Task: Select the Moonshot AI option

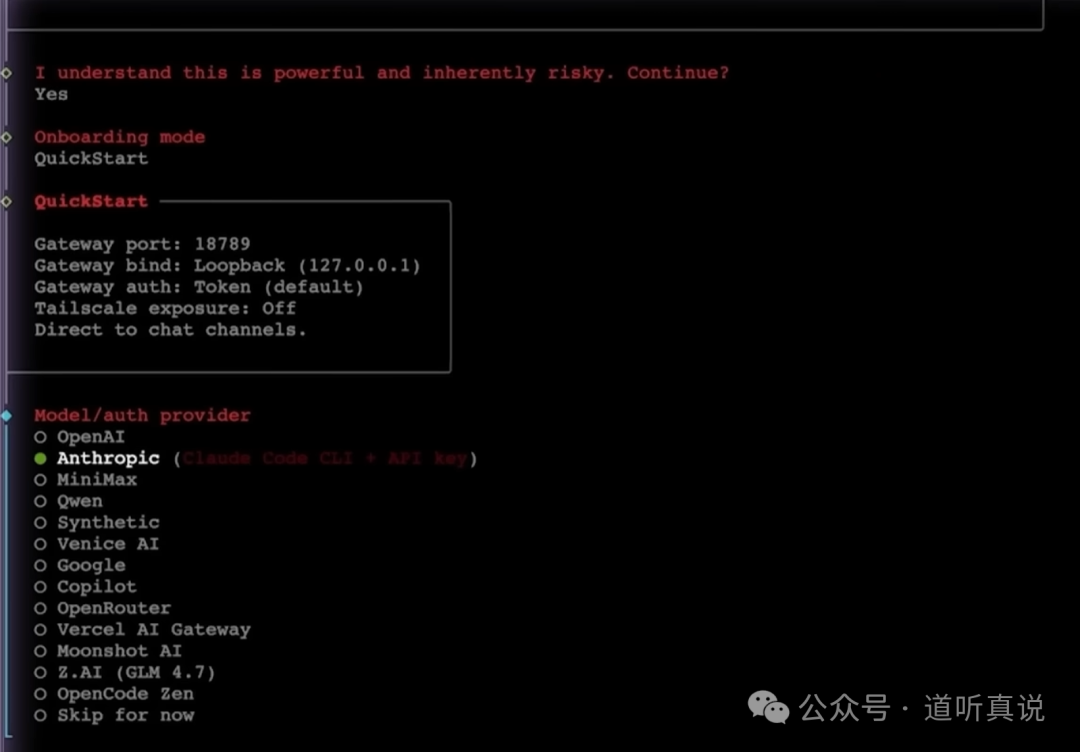Action: coord(108,650)
